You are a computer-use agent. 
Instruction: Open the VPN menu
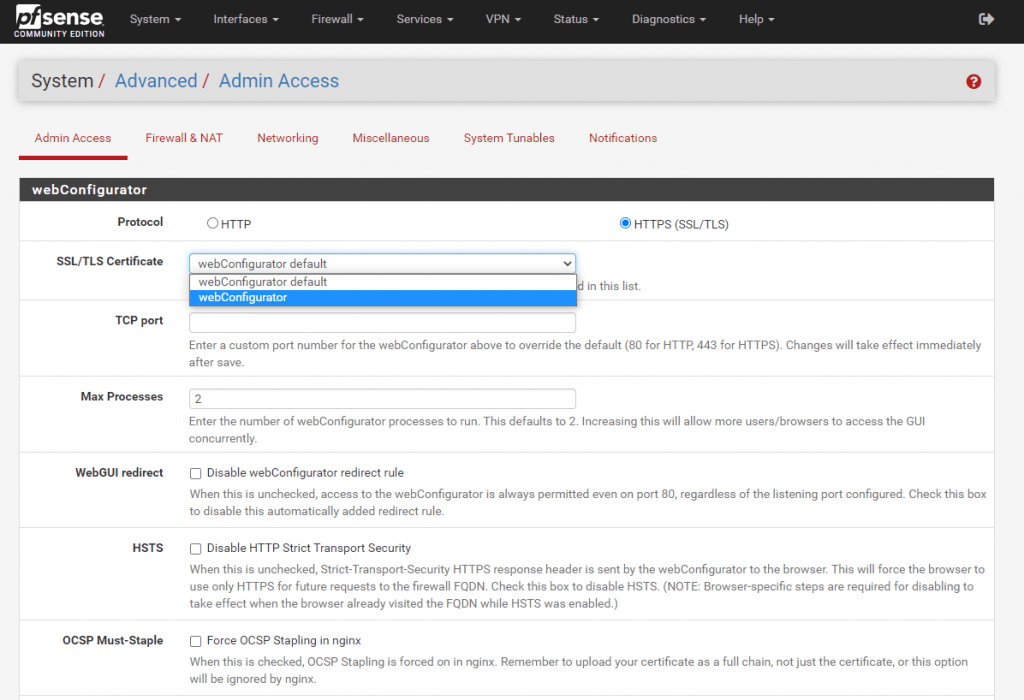503,20
